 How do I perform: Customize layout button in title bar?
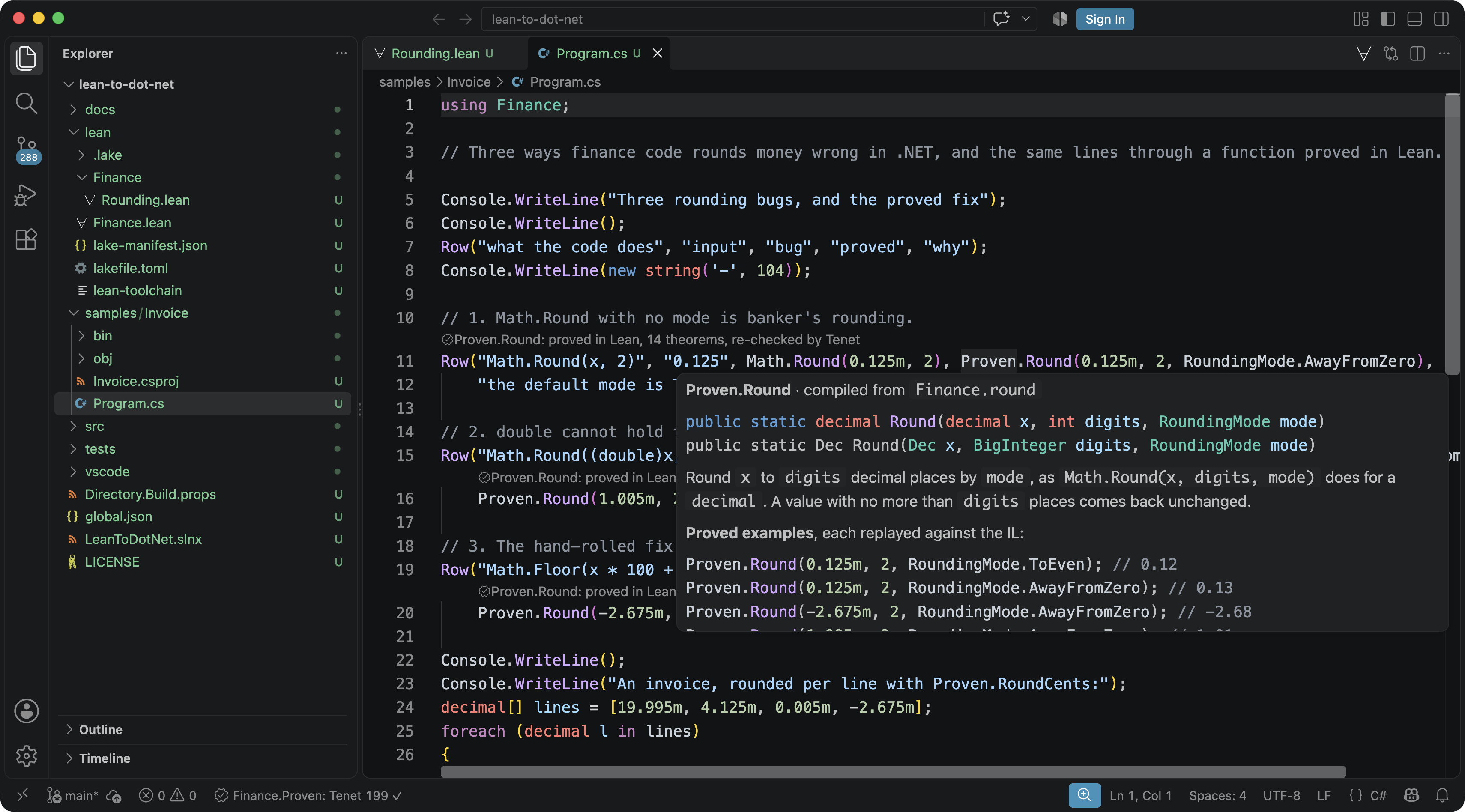click(x=1361, y=19)
